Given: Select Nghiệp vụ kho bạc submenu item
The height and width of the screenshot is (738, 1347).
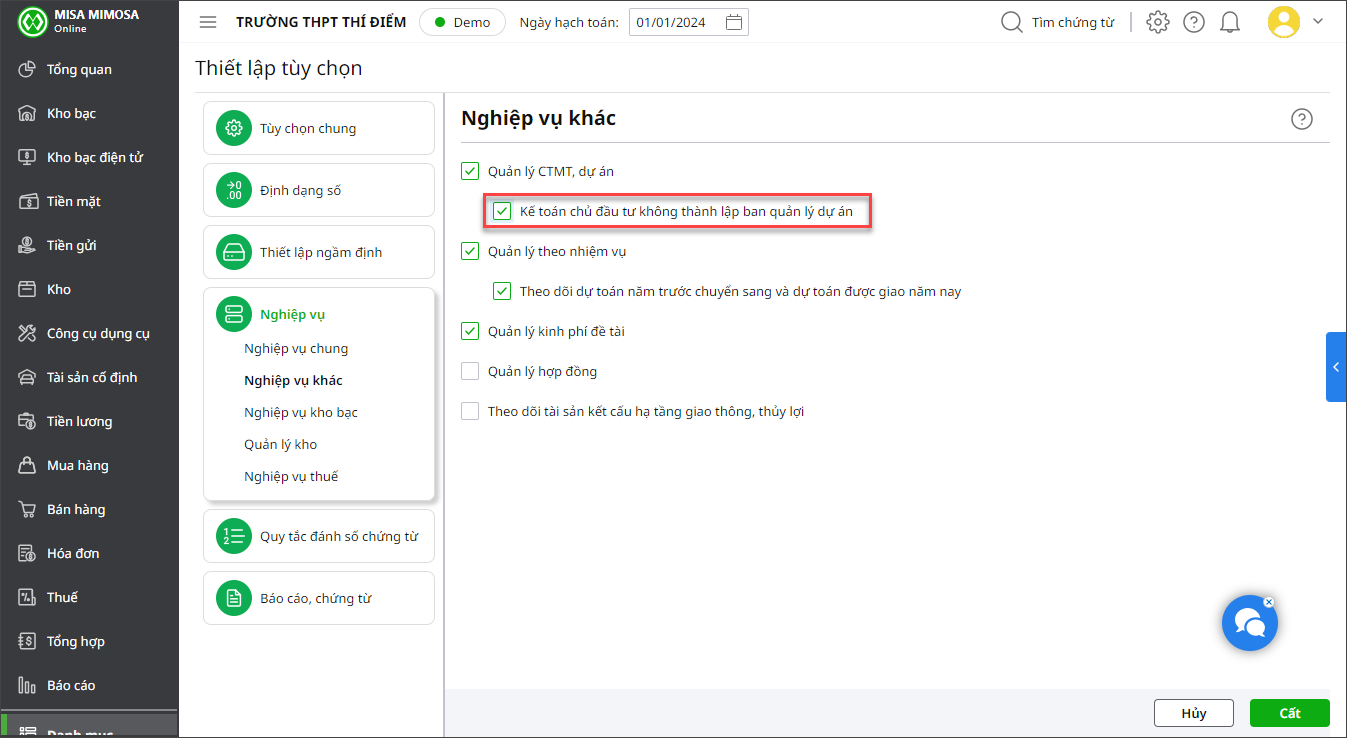Looking at the screenshot, I should (301, 412).
